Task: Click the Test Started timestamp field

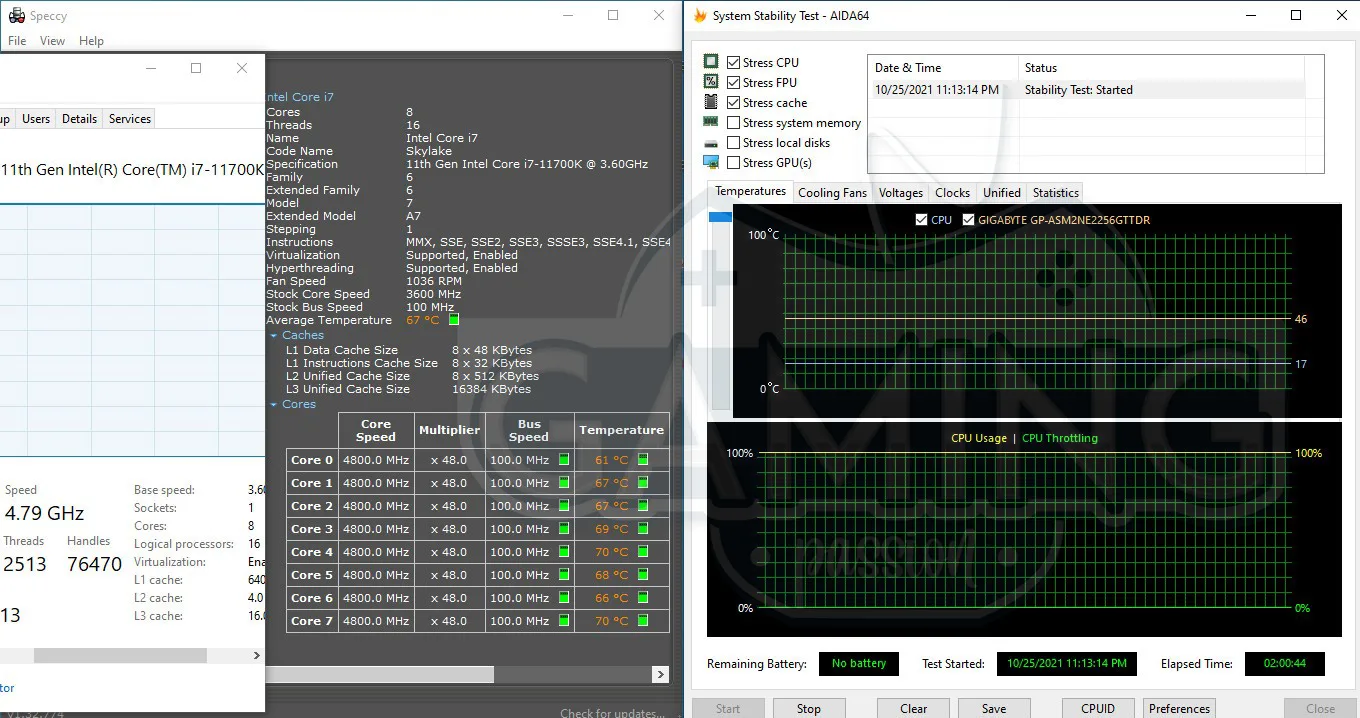Action: [1067, 664]
